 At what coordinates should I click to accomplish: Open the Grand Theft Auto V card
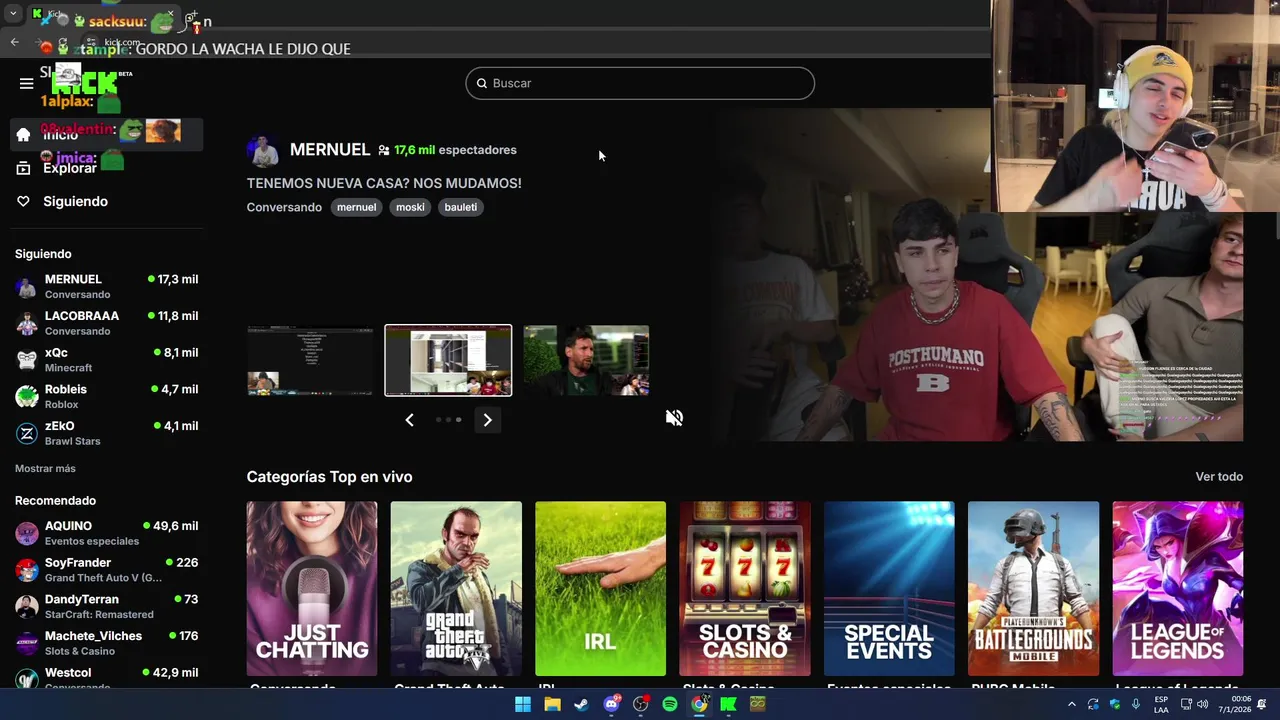point(456,588)
